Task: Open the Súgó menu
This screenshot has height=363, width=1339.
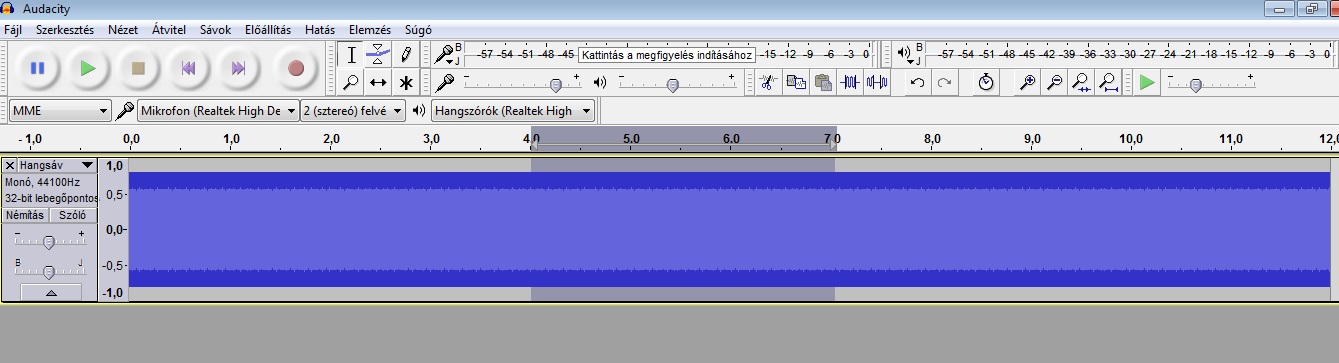Action: pos(418,30)
